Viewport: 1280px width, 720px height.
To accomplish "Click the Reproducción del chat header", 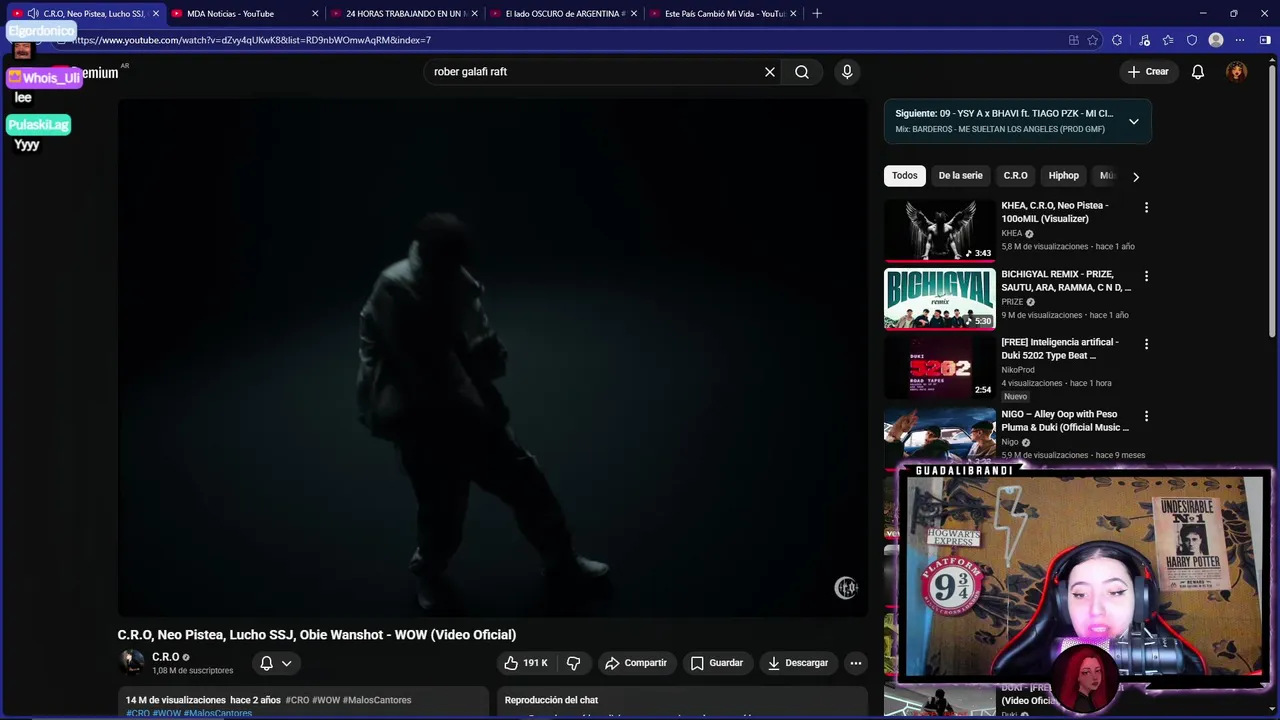I will click(x=551, y=700).
